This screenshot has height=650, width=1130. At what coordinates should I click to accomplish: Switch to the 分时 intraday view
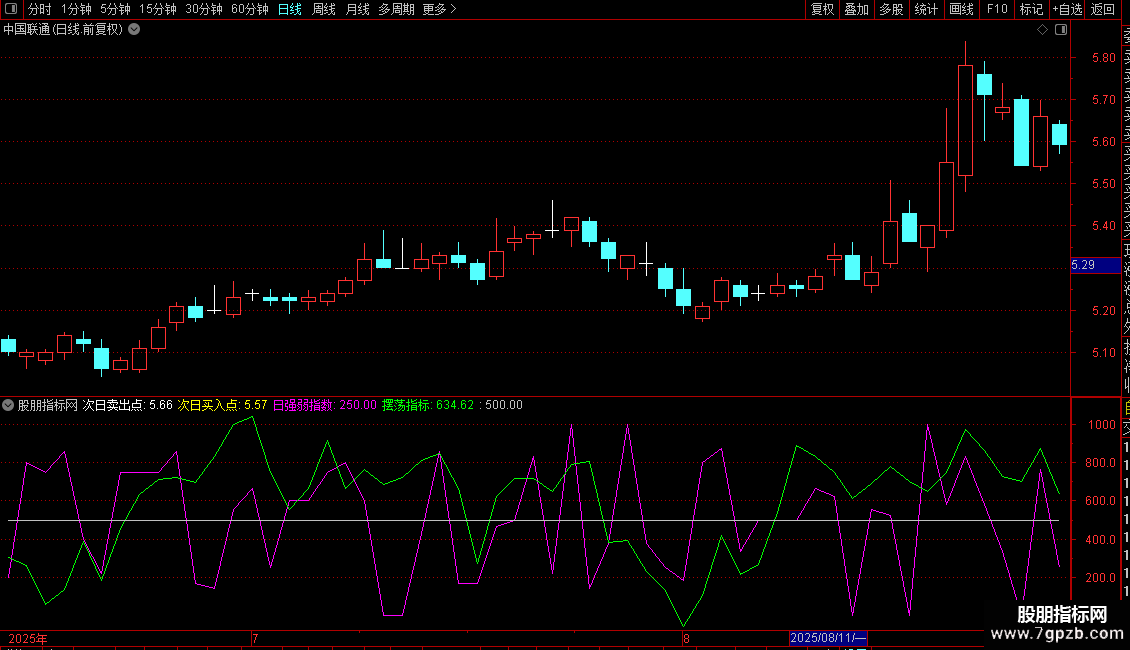[x=40, y=9]
